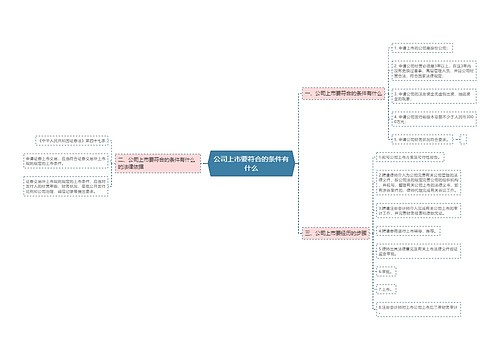Click step 3 node about 聘请会计师

(419, 210)
